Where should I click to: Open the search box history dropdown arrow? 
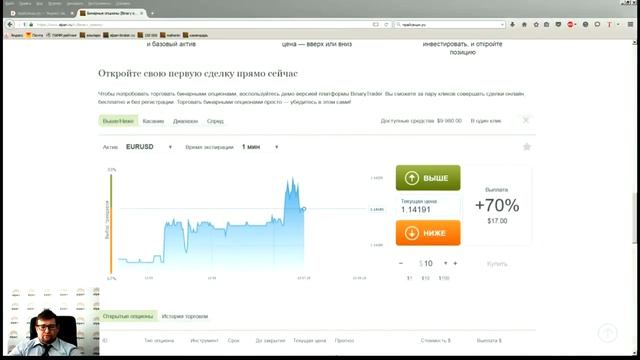click(502, 25)
